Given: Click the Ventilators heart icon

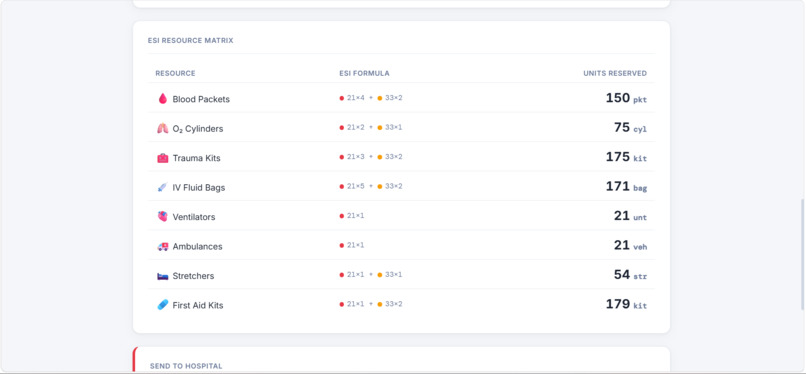Looking at the screenshot, I should pyautogui.click(x=162, y=217).
